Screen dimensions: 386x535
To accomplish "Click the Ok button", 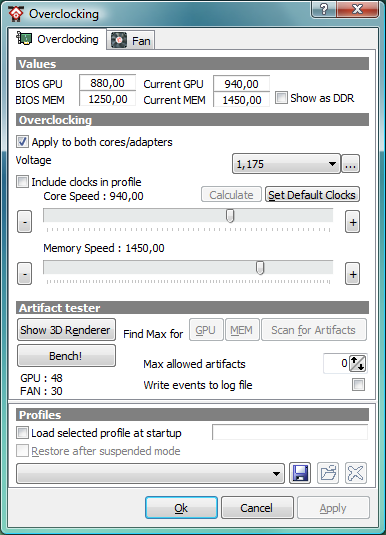I will [x=181, y=508].
